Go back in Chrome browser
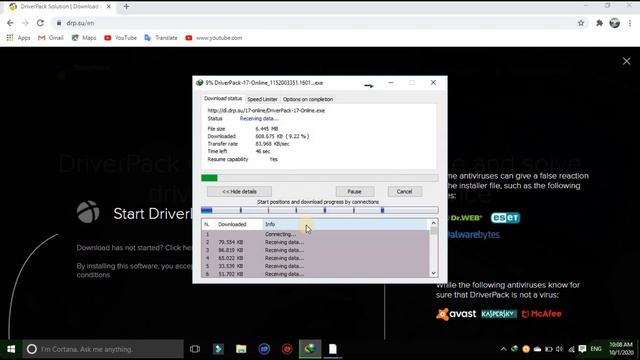The image size is (640, 360). pos(10,23)
